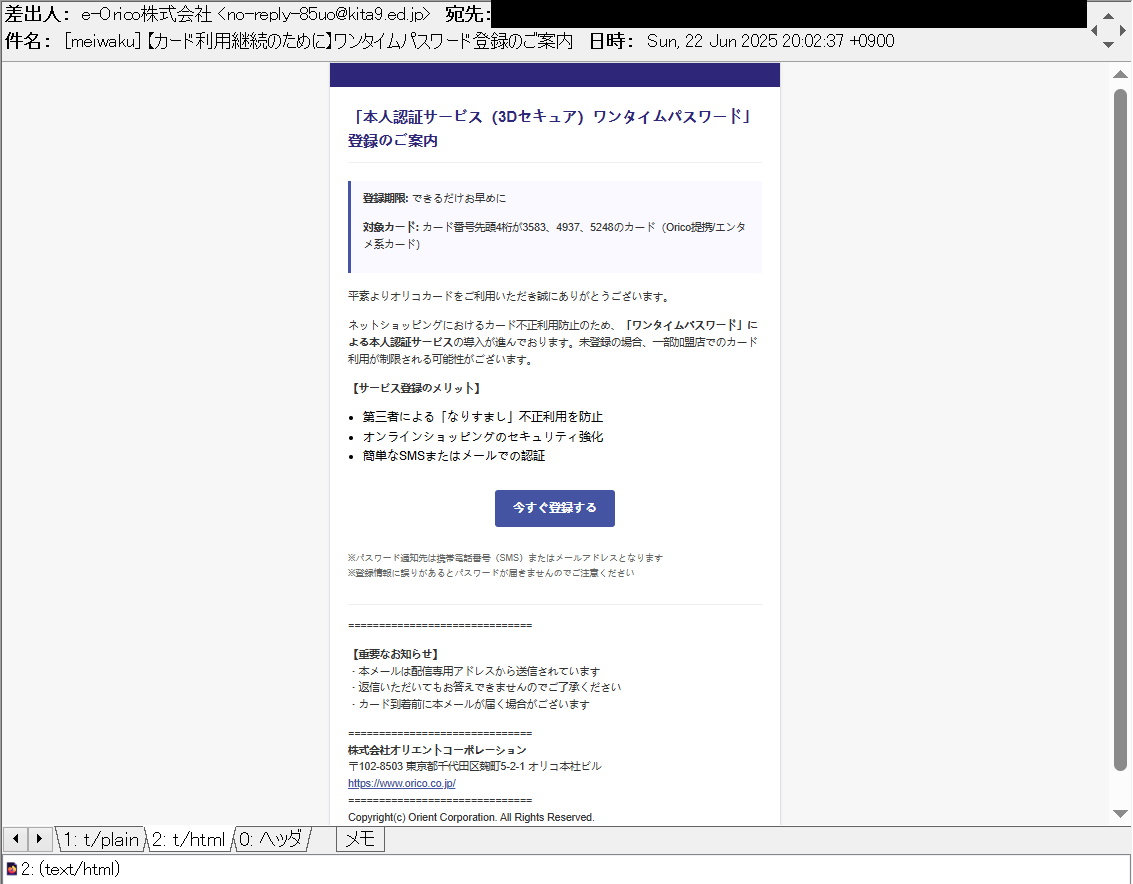
Task: Click the note ※パスワード通知先は携帯電話番号
Action: (505, 558)
